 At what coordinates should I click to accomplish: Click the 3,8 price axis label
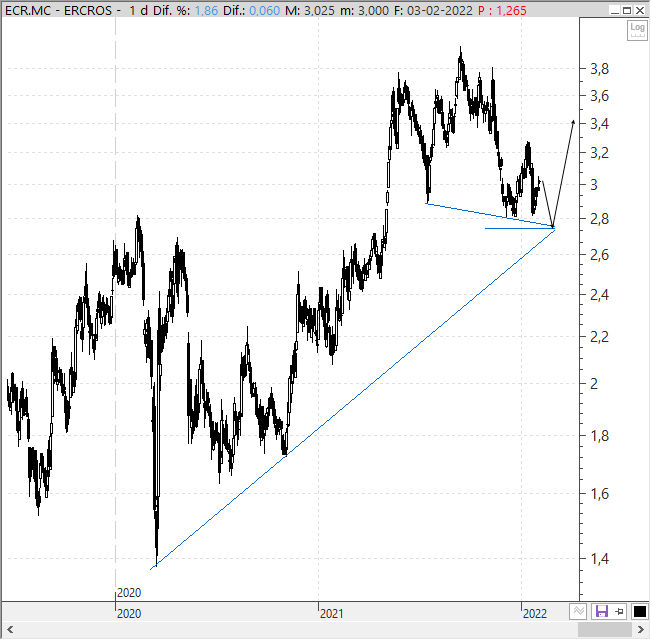click(600, 69)
